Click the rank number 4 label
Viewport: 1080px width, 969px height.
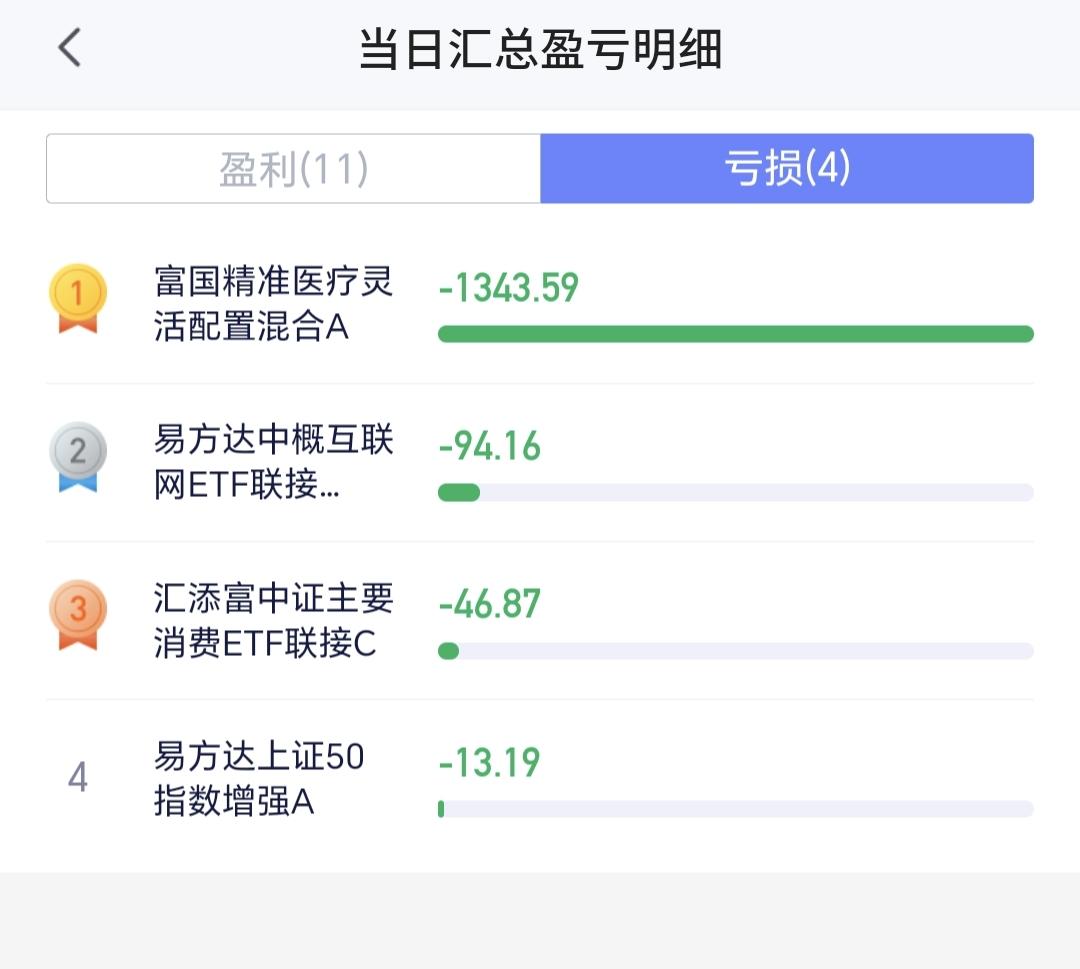(x=78, y=777)
